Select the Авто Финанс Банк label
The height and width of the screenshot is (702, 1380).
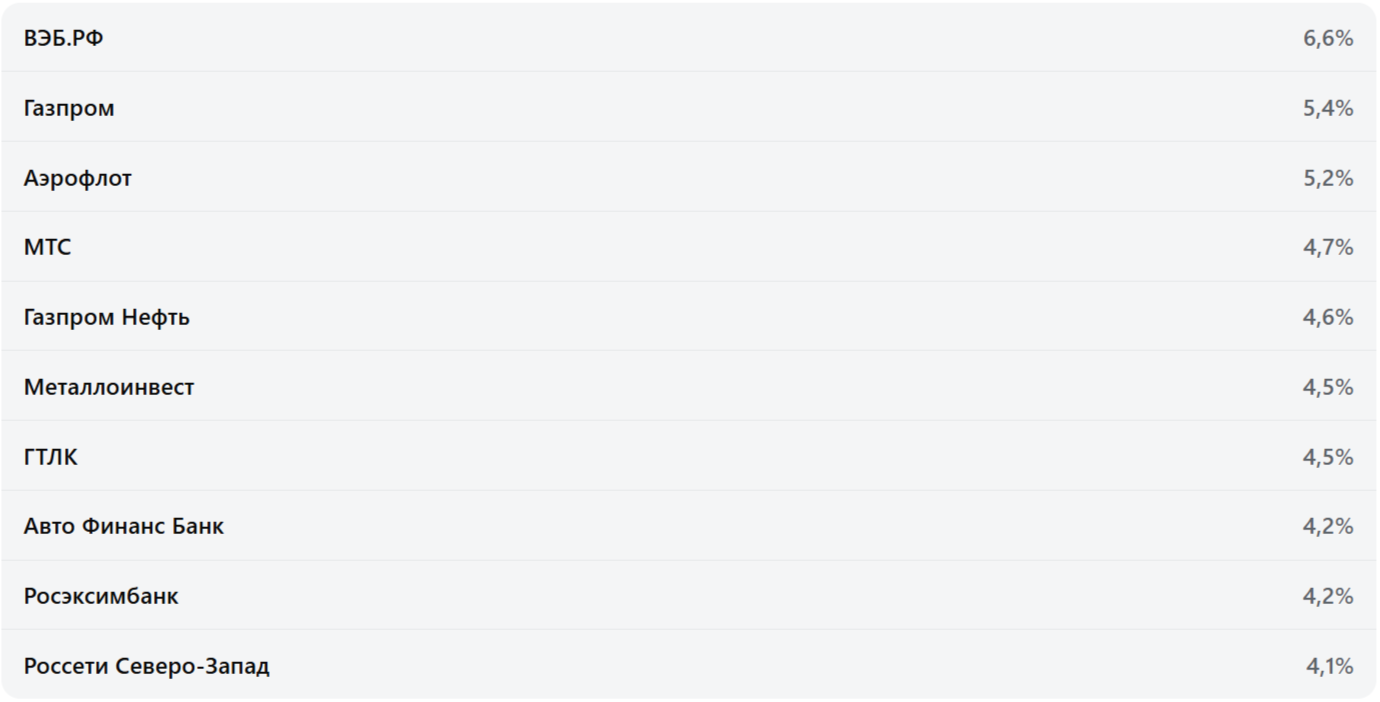tap(124, 526)
